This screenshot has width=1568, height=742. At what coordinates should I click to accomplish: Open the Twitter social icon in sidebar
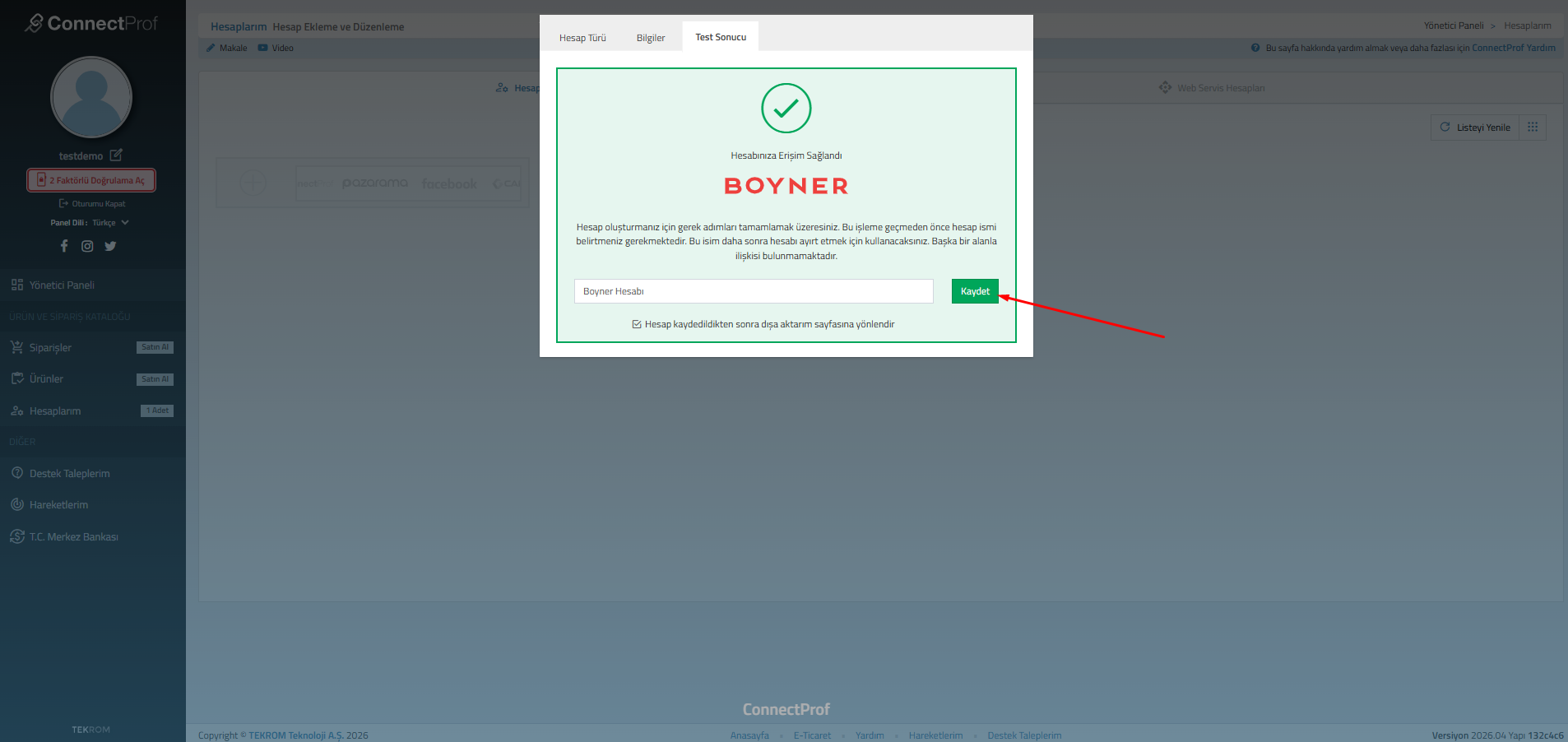coord(110,246)
